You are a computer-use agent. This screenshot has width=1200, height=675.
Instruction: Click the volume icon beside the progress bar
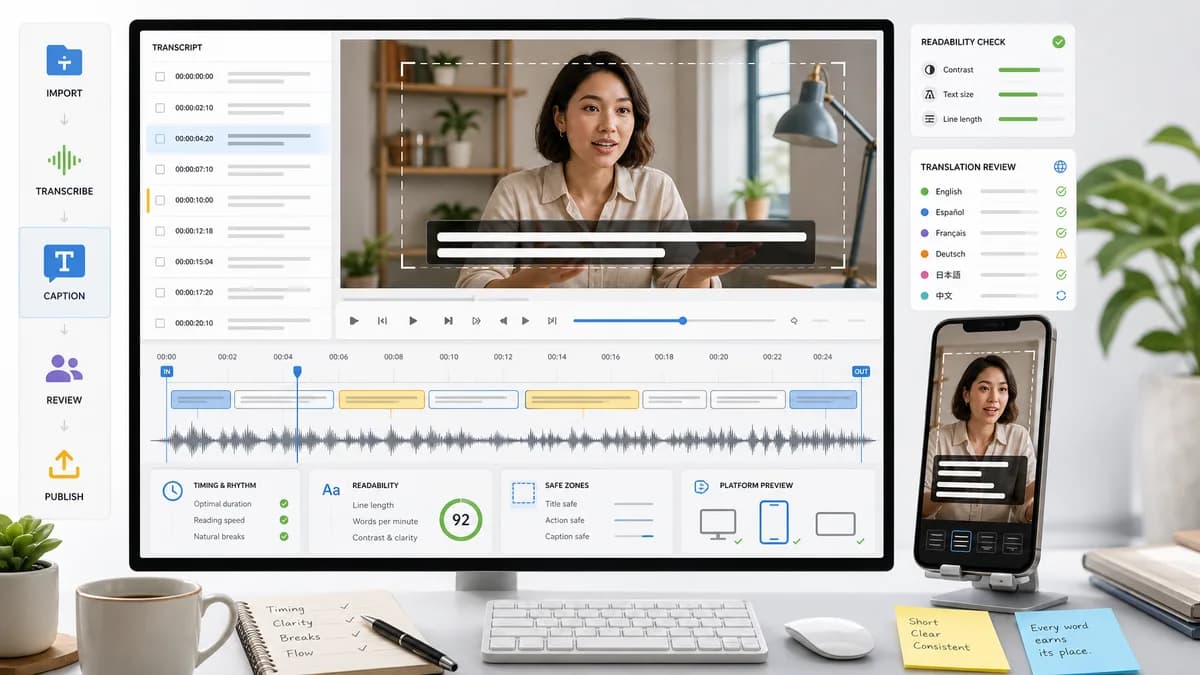(x=794, y=321)
